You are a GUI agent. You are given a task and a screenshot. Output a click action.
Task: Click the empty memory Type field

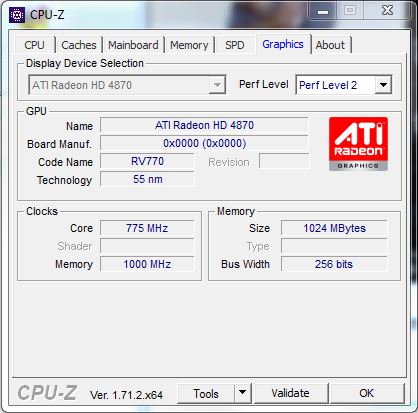(x=334, y=246)
